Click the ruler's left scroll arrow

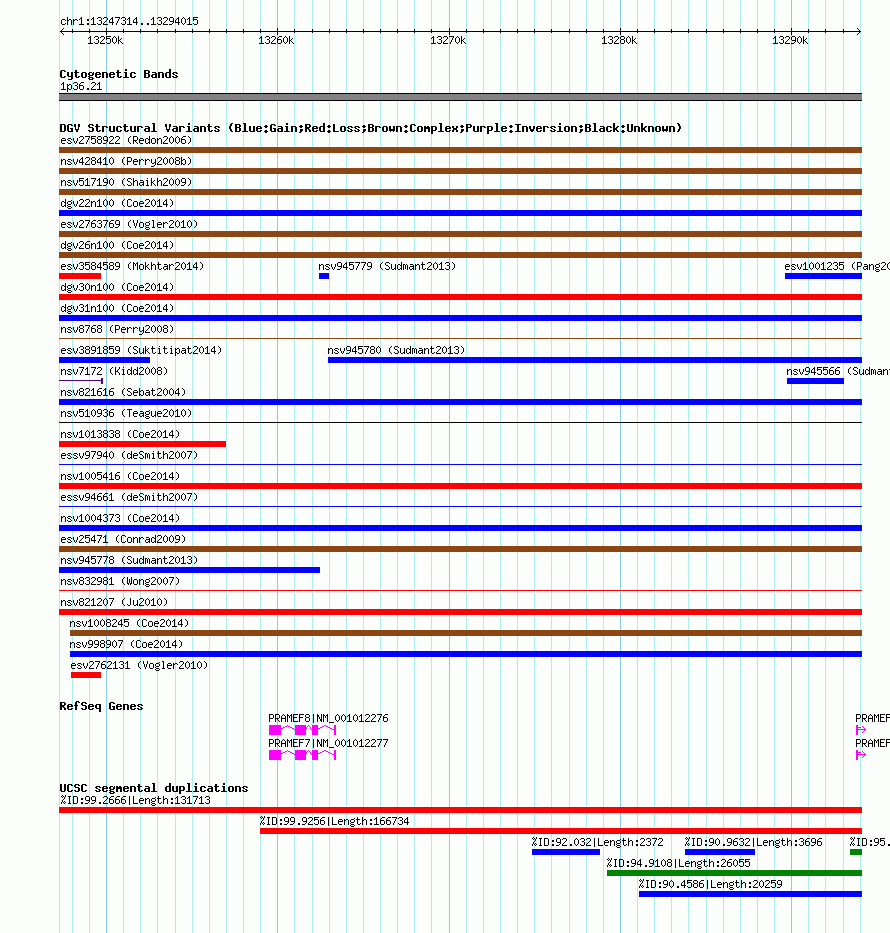[62, 32]
